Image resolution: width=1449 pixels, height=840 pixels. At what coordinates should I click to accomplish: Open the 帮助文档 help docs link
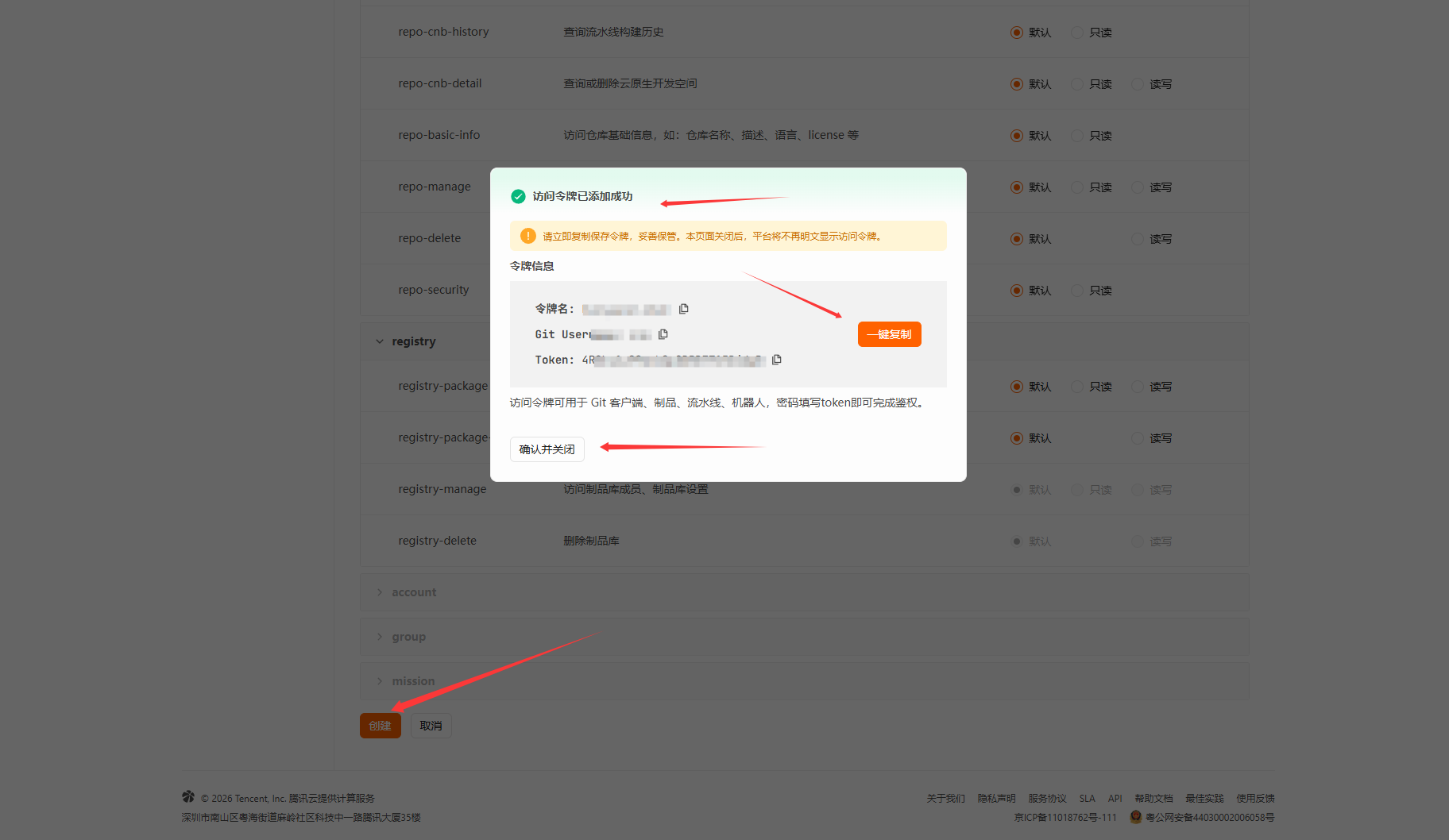point(1153,798)
